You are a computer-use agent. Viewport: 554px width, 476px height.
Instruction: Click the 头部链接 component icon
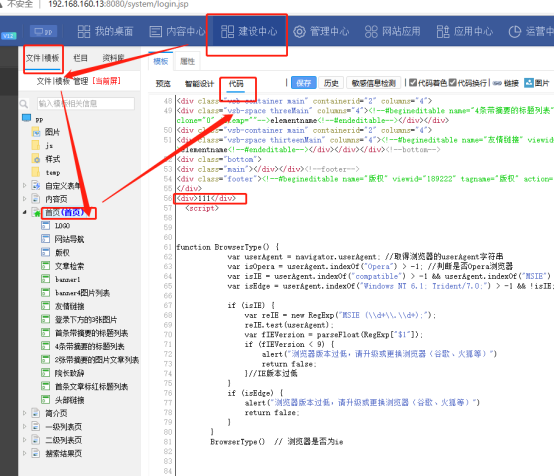pos(45,400)
